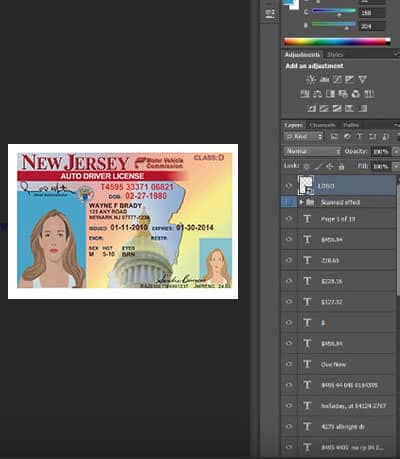Hide the $122.02 text layer

pyautogui.click(x=289, y=302)
